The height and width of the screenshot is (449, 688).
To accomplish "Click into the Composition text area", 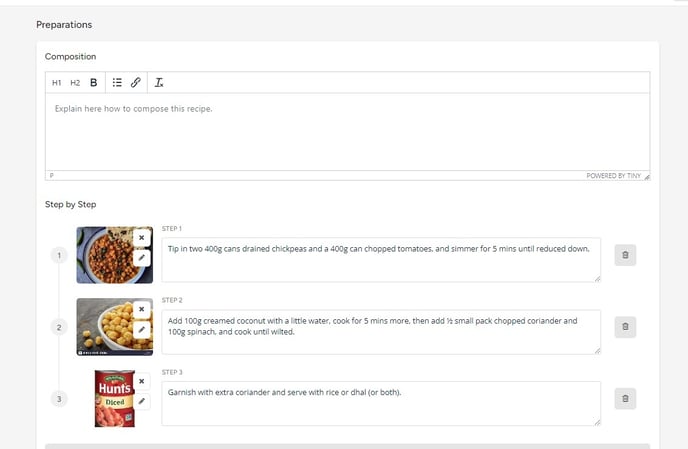I will click(348, 132).
